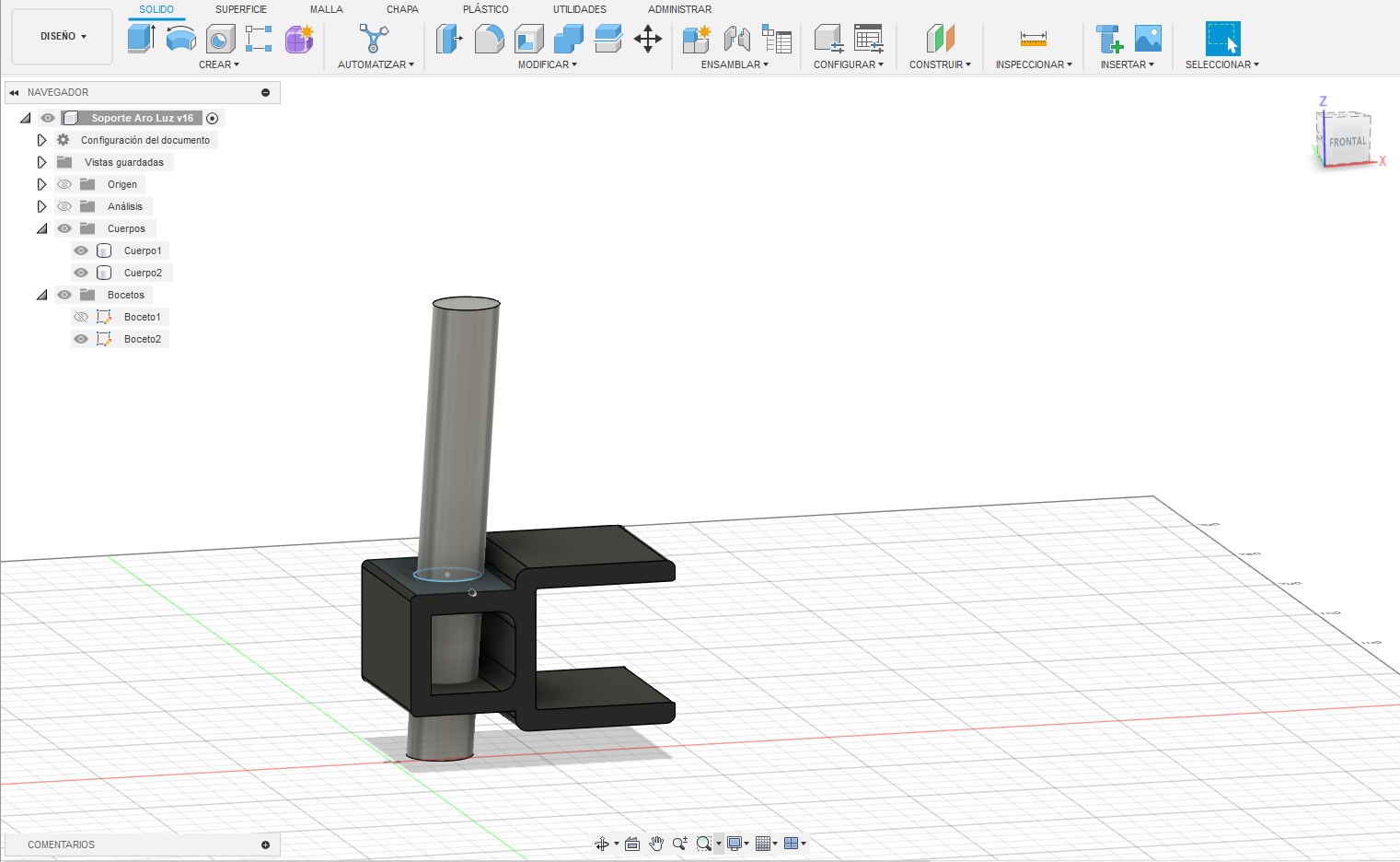
Task: Click the bolt-with-plus Insert icon
Action: coord(1109,39)
